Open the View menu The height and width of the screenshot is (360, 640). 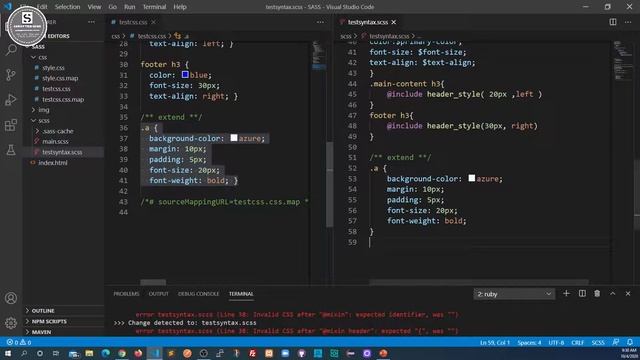coord(94,7)
